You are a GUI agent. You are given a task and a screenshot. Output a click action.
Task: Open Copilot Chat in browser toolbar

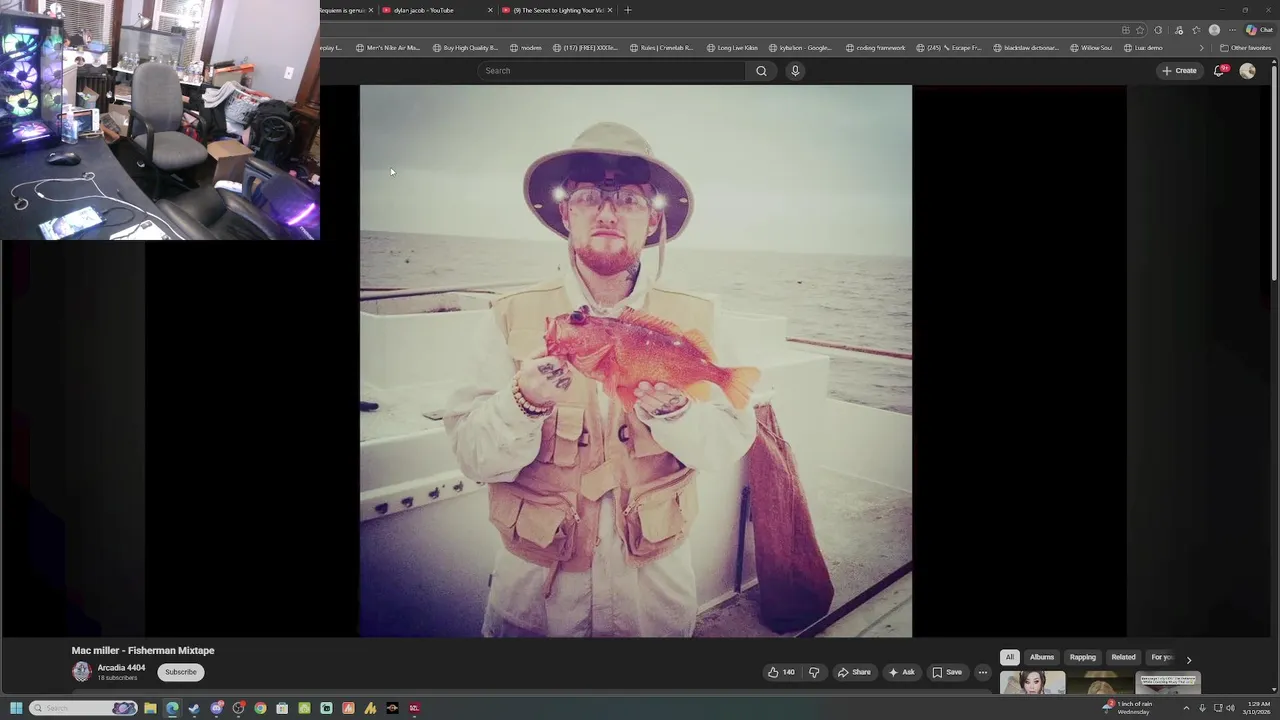click(1259, 30)
